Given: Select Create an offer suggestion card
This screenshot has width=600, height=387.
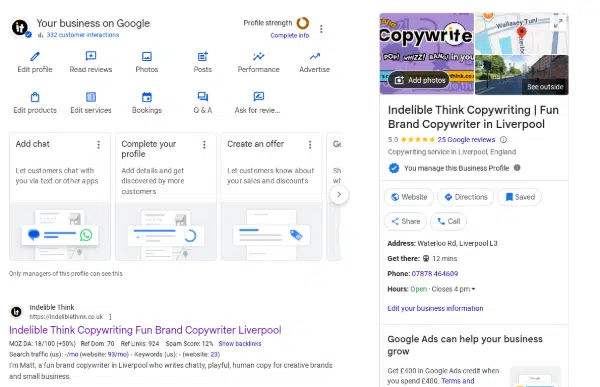Looking at the screenshot, I should pos(271,197).
